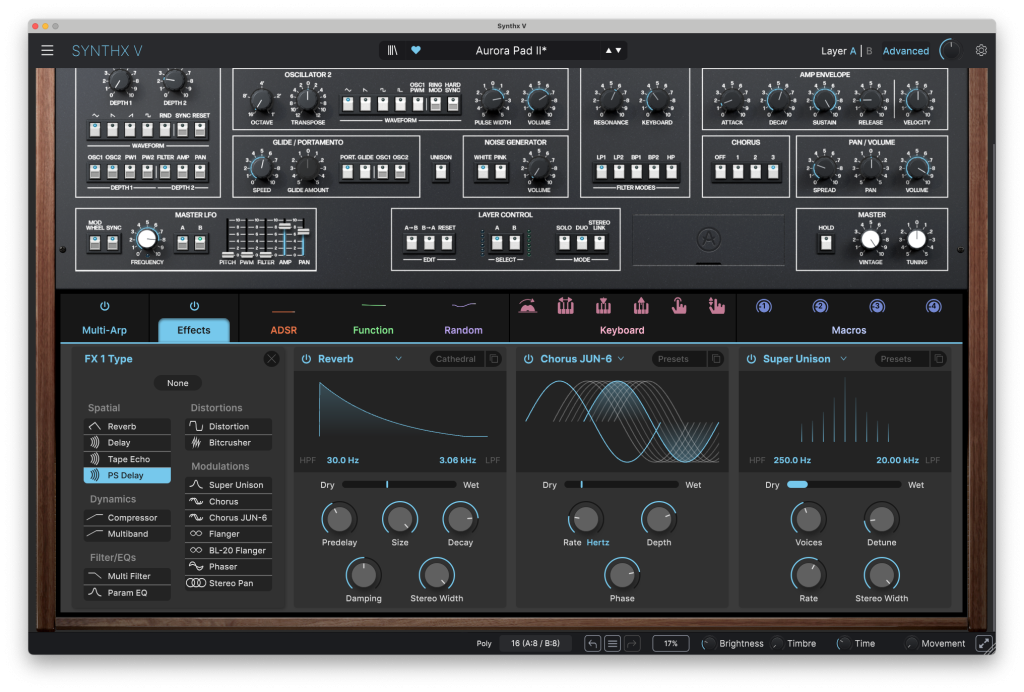Open the Chorus JUN-6 effect type dropdown
Screen dimensions: 1024x692
(621, 359)
